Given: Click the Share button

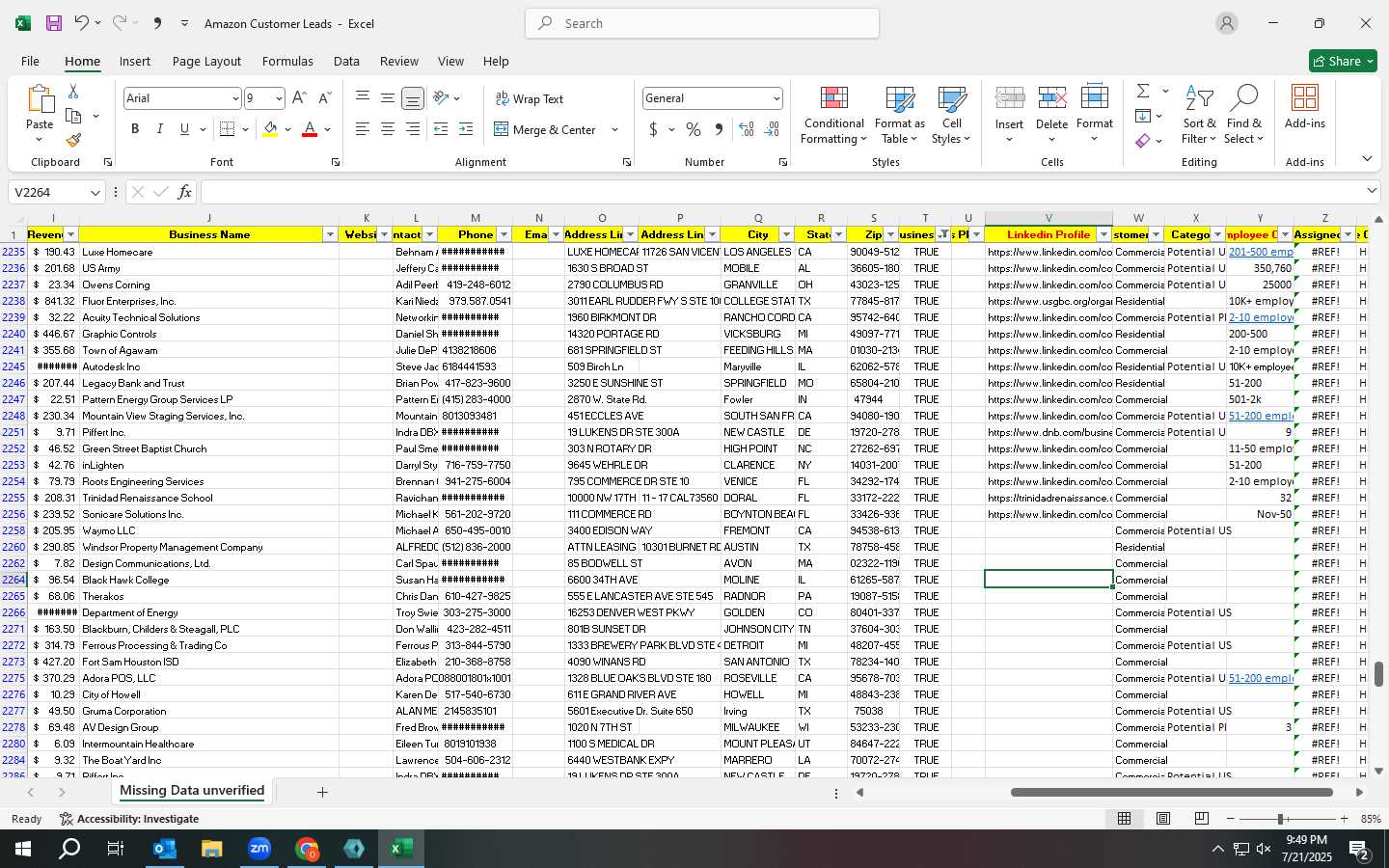Looking at the screenshot, I should click(1343, 61).
